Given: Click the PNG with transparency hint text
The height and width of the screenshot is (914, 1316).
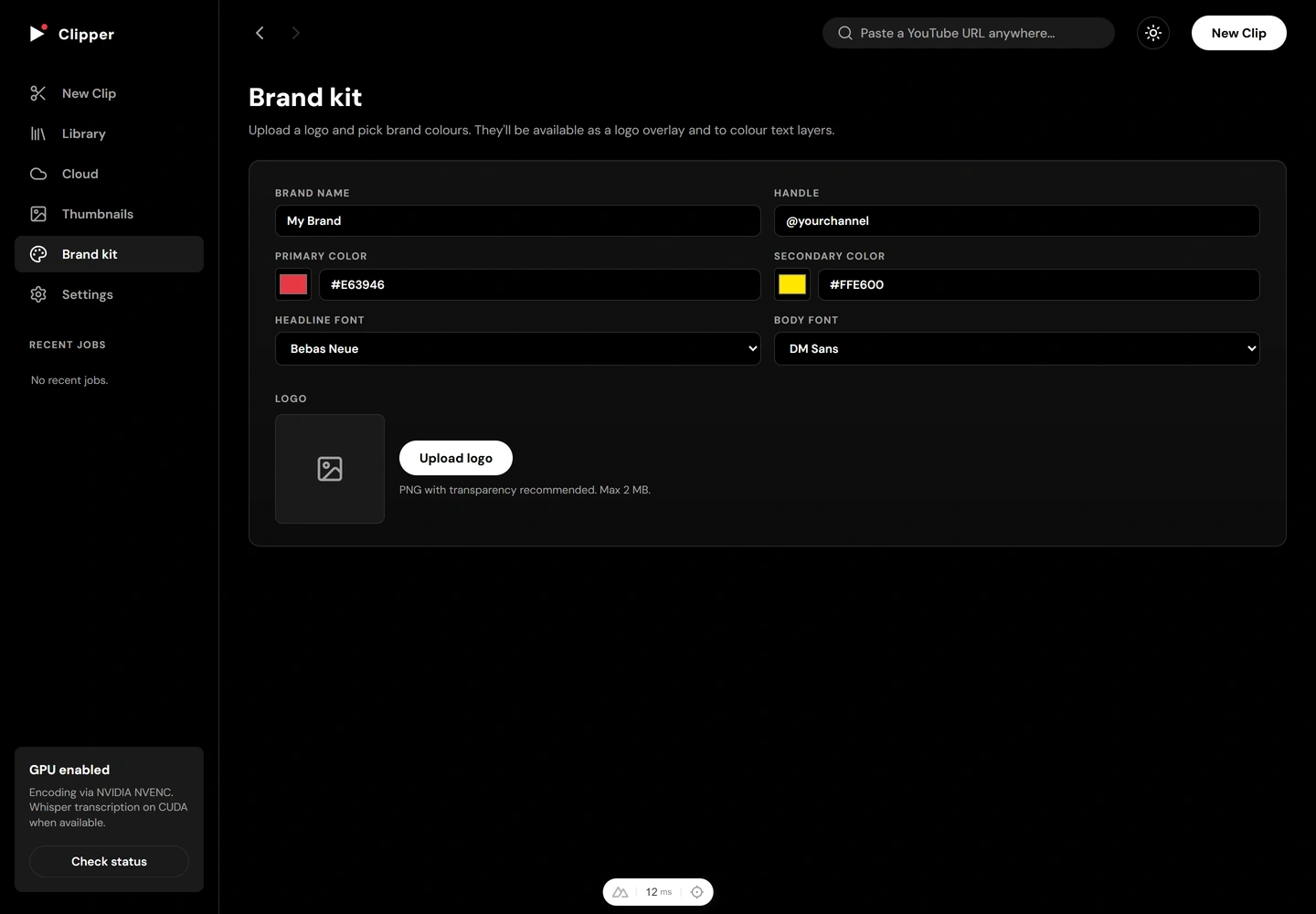Looking at the screenshot, I should [525, 490].
